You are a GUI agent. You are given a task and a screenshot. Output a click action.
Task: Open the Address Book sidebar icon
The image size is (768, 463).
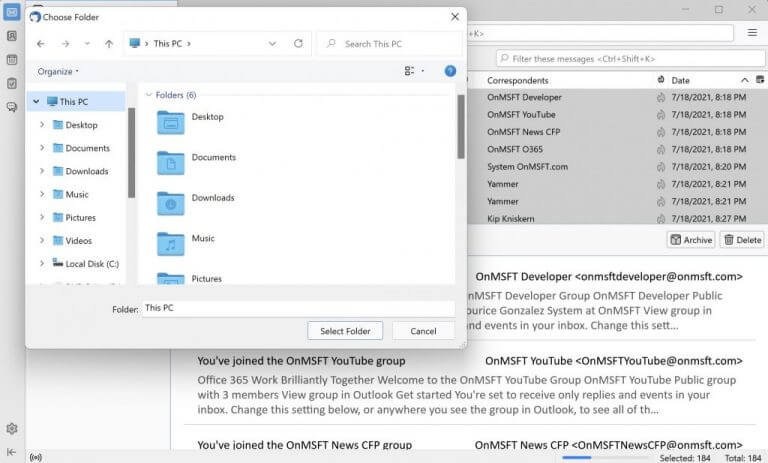12,36
